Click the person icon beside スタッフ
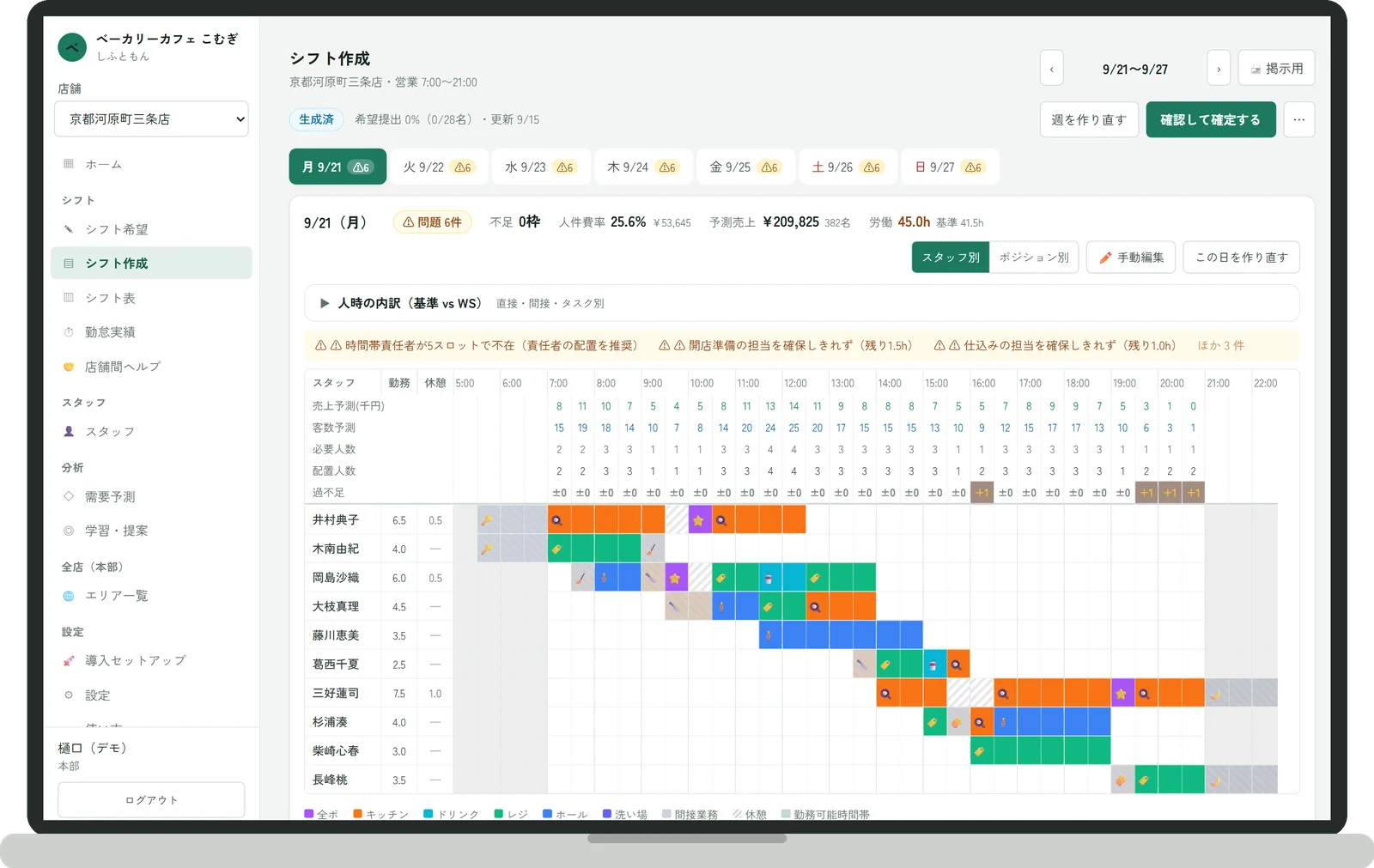This screenshot has width=1374, height=868. tap(69, 432)
